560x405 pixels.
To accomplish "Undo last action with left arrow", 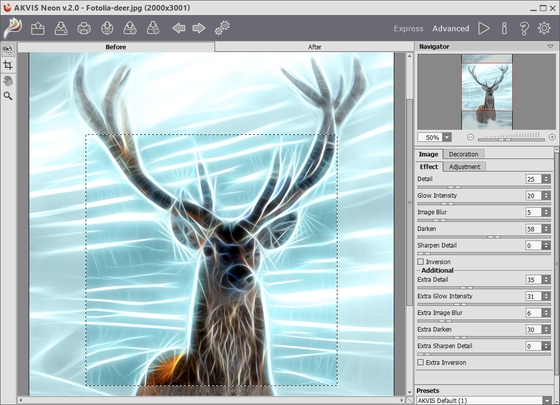I will 179,28.
